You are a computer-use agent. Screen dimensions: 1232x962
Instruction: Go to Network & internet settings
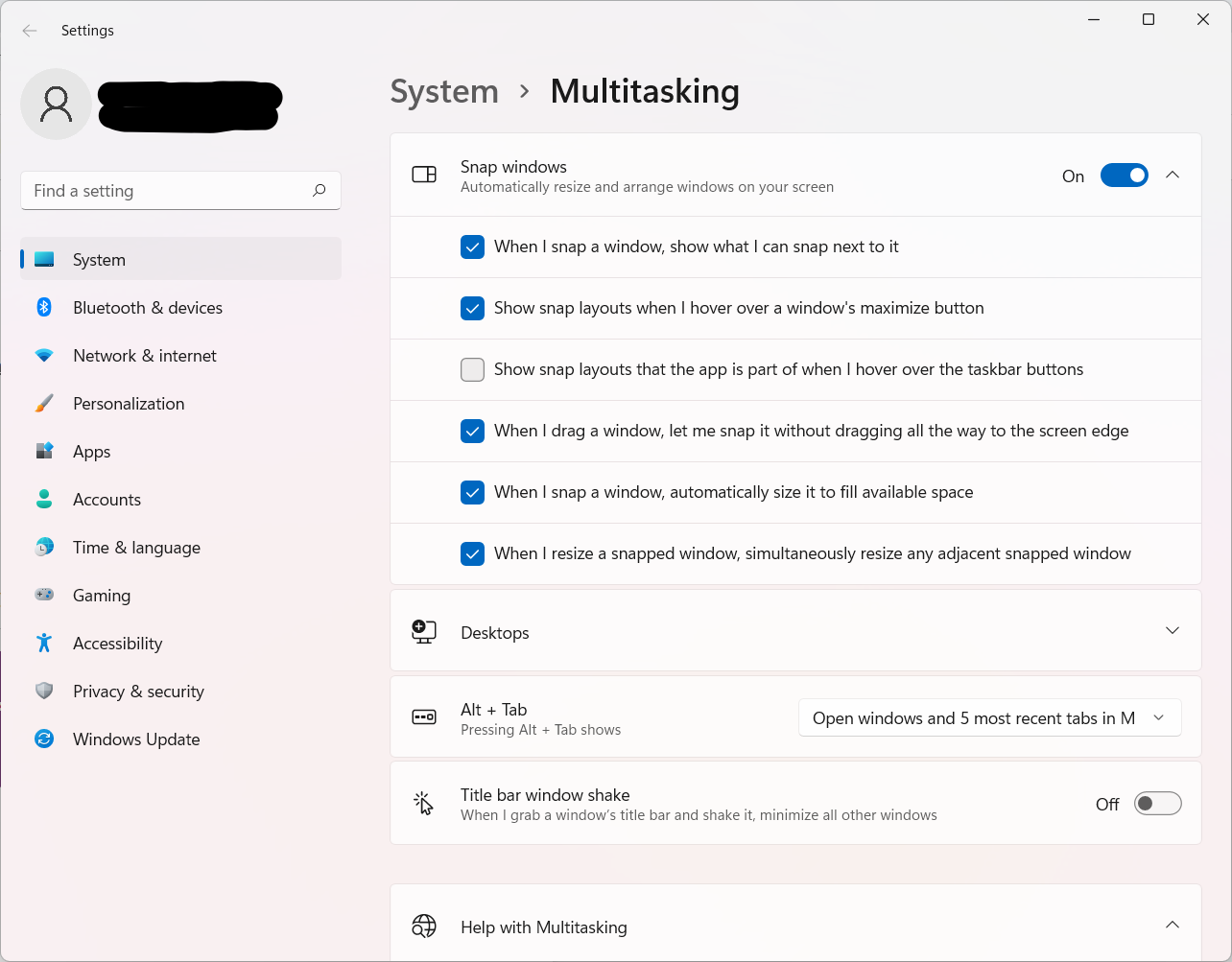pos(180,356)
